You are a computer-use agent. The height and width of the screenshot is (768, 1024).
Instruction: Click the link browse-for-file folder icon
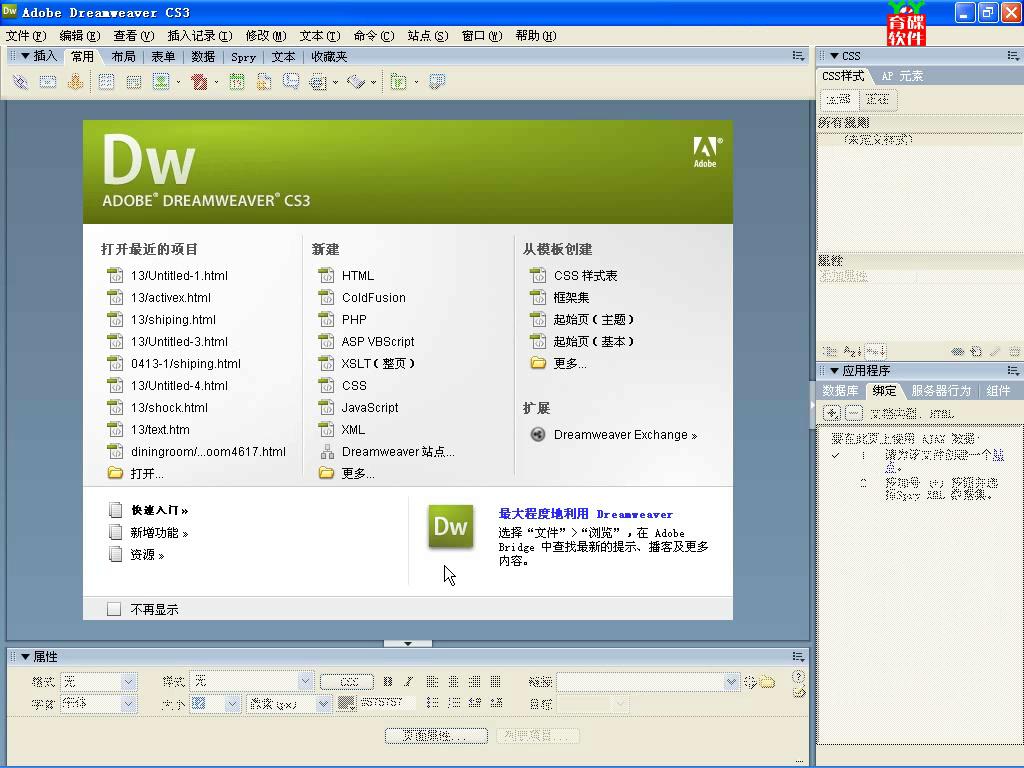pyautogui.click(x=767, y=682)
